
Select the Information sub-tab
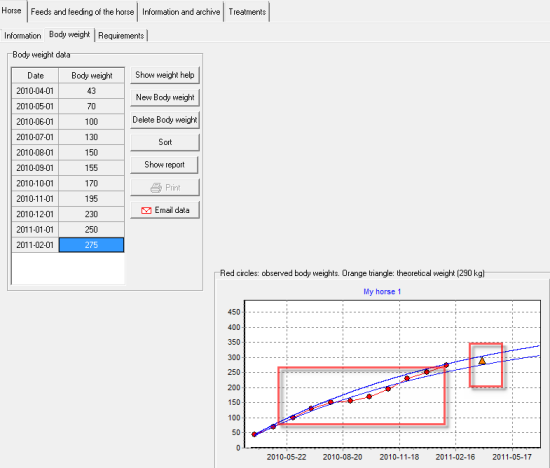click(x=22, y=36)
